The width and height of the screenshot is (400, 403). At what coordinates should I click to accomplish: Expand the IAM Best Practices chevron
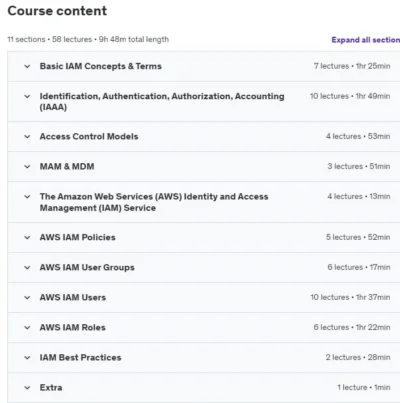tap(27, 358)
